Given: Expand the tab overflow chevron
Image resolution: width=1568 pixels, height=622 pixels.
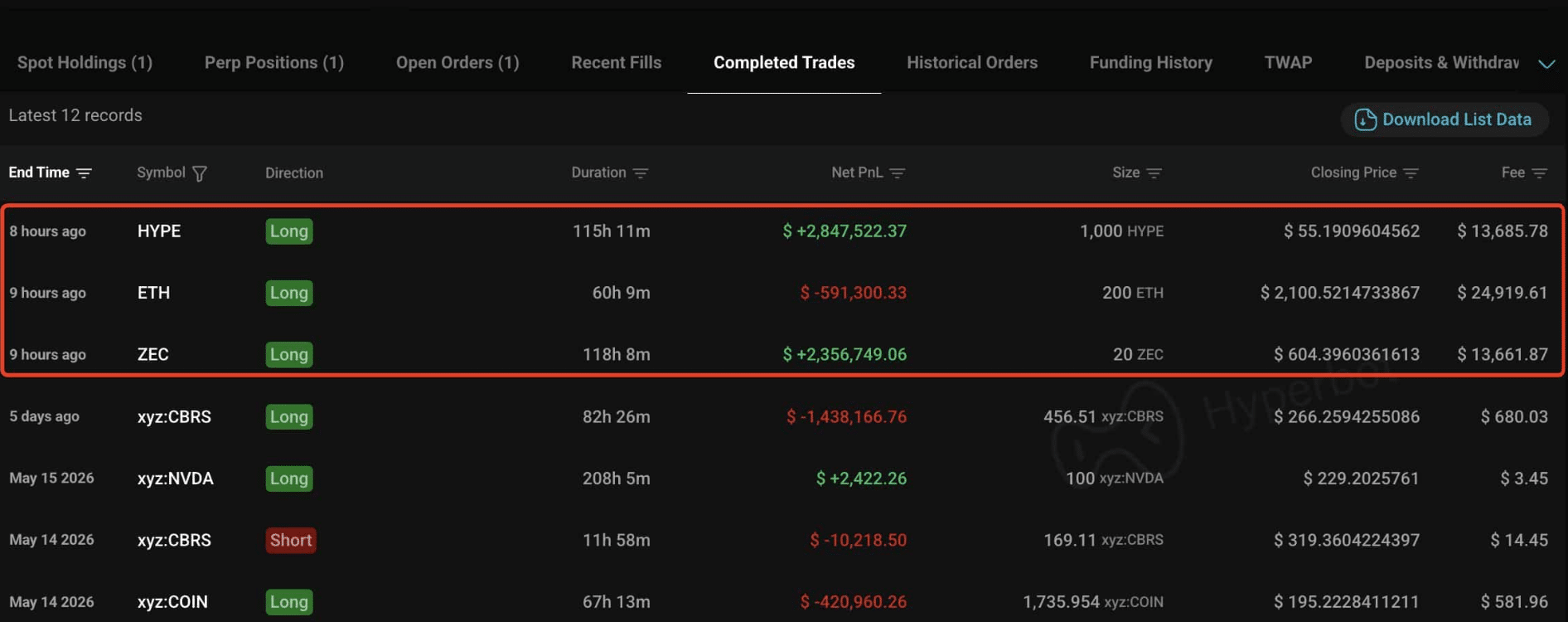Looking at the screenshot, I should tap(1546, 64).
